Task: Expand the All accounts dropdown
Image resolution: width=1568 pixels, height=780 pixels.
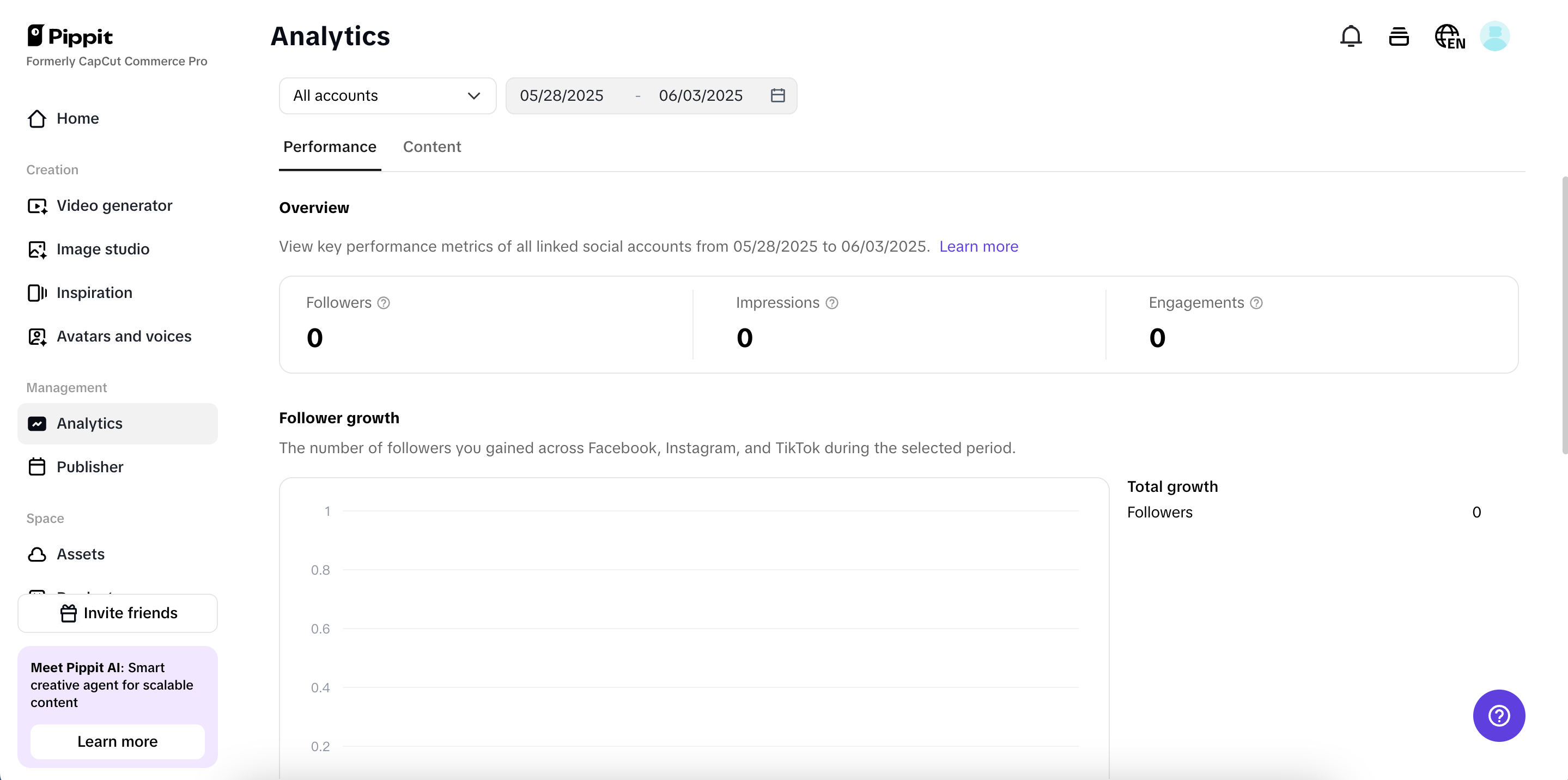Action: click(387, 95)
